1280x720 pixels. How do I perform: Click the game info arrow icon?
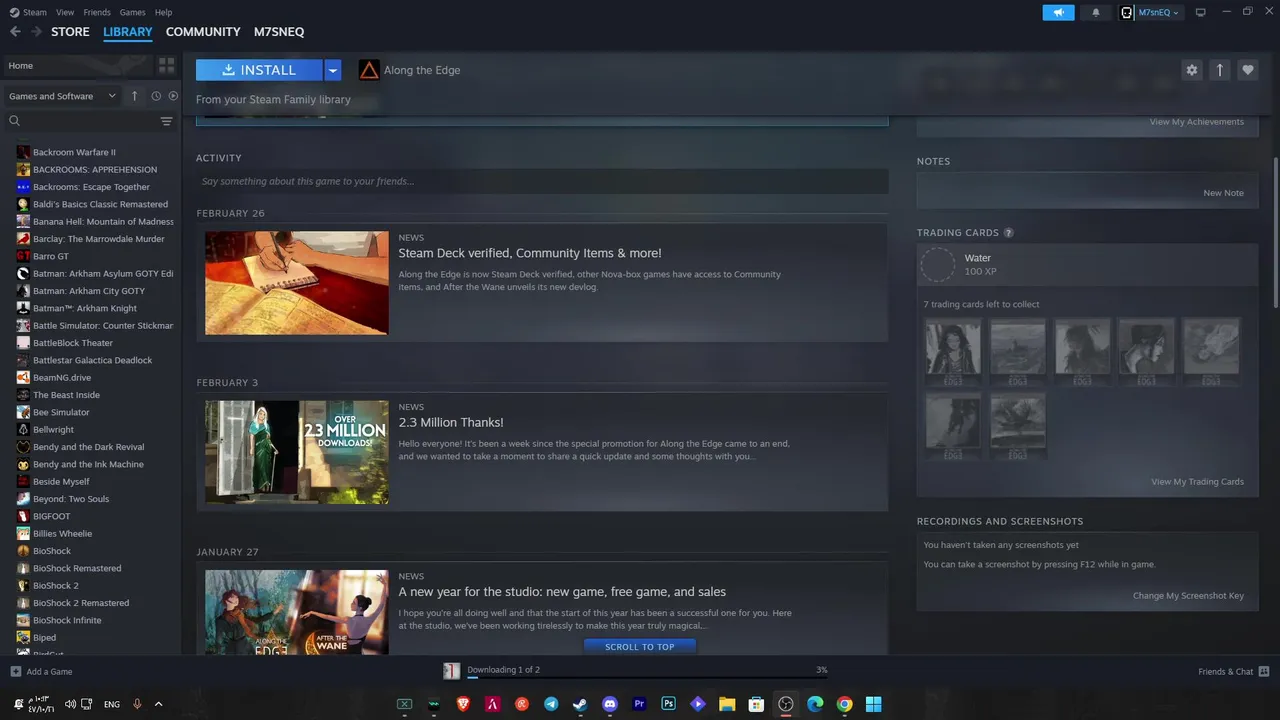[x=1219, y=70]
